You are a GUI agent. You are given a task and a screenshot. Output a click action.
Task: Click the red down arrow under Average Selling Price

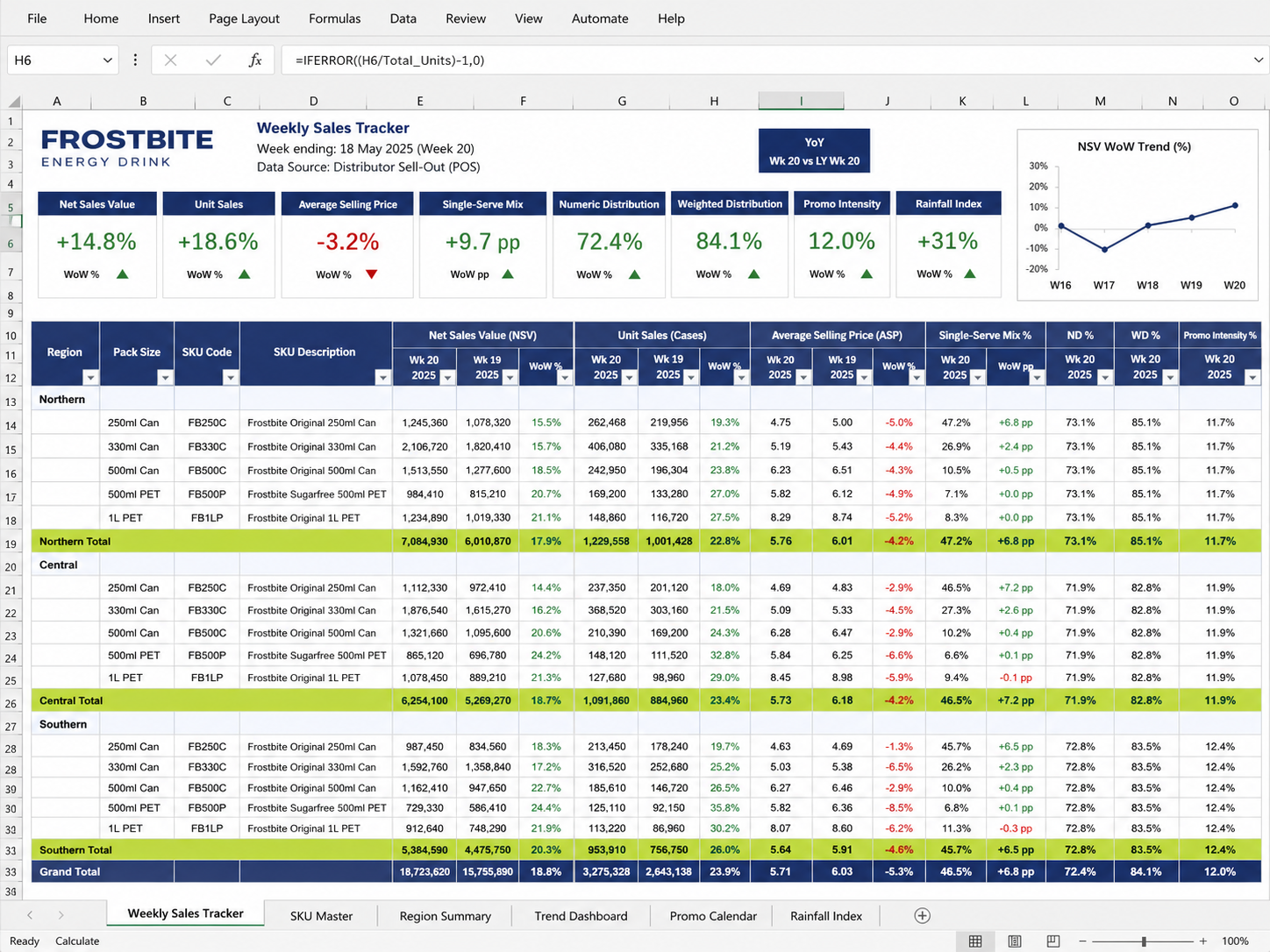372,274
